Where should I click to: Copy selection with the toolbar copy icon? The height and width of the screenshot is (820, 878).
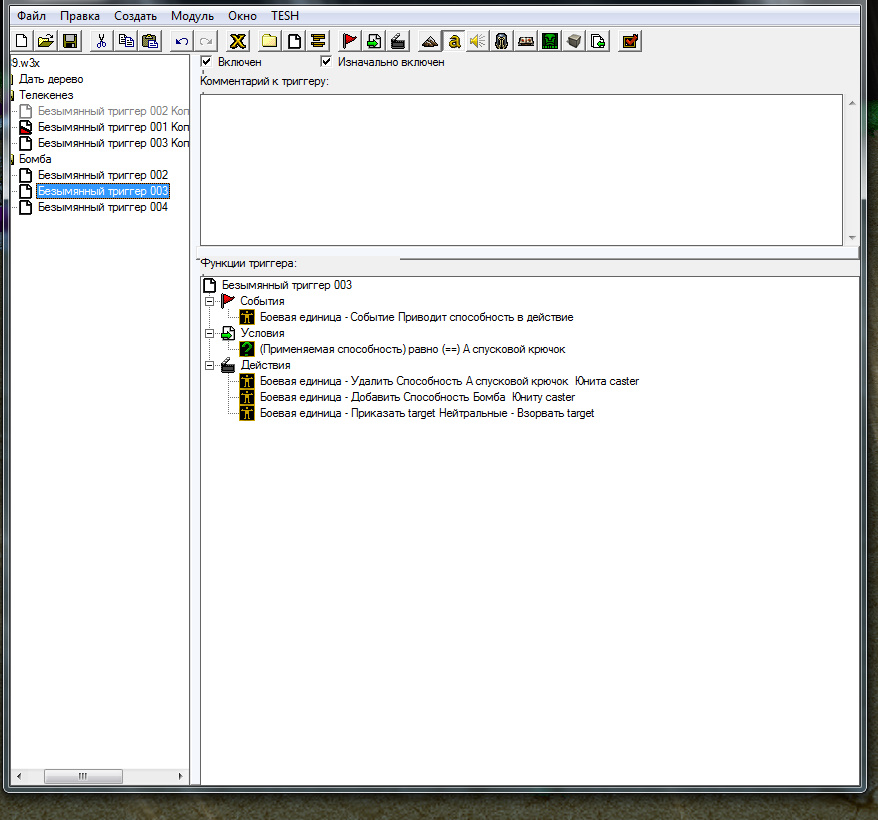point(126,41)
